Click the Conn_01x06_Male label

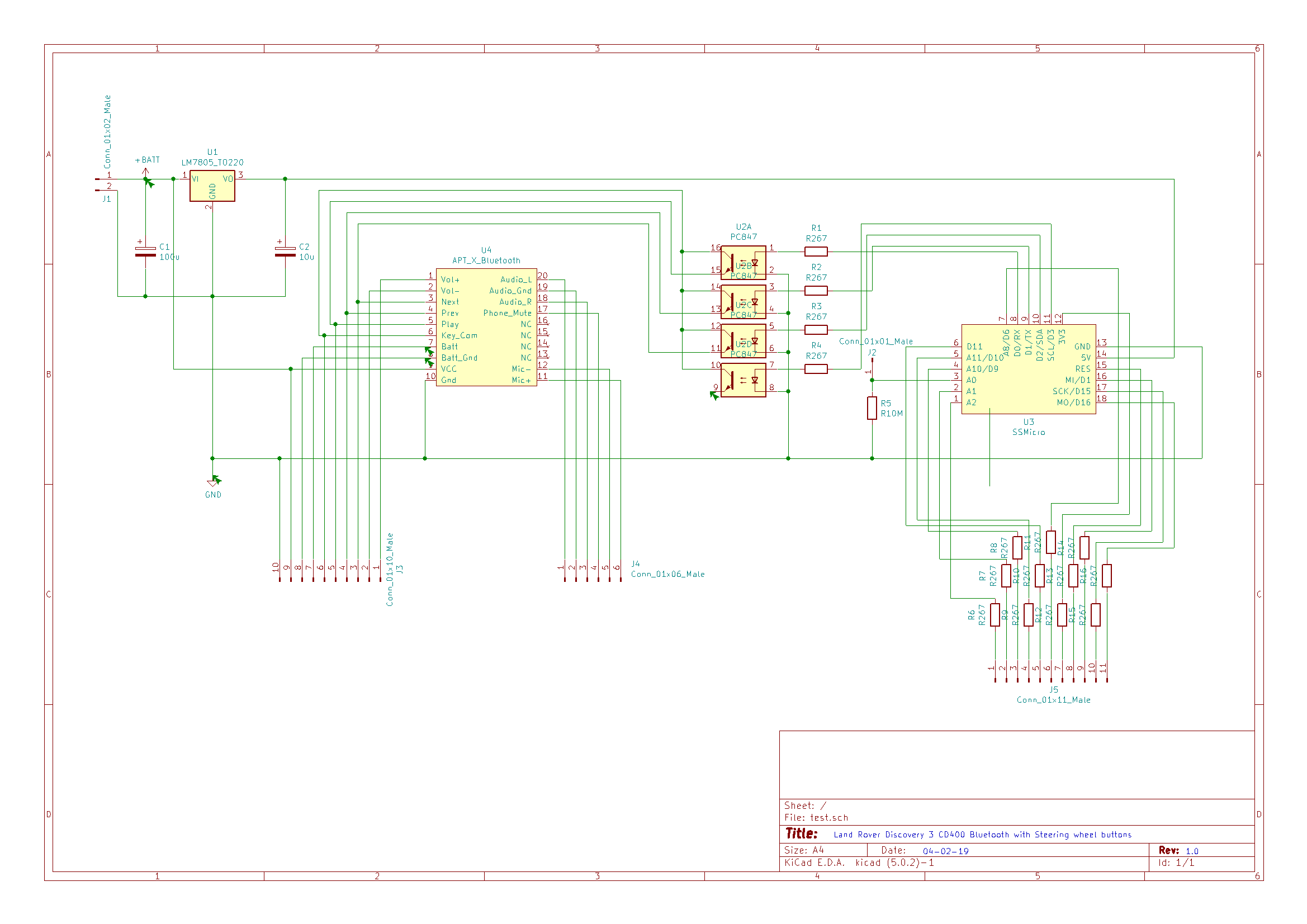(667, 574)
